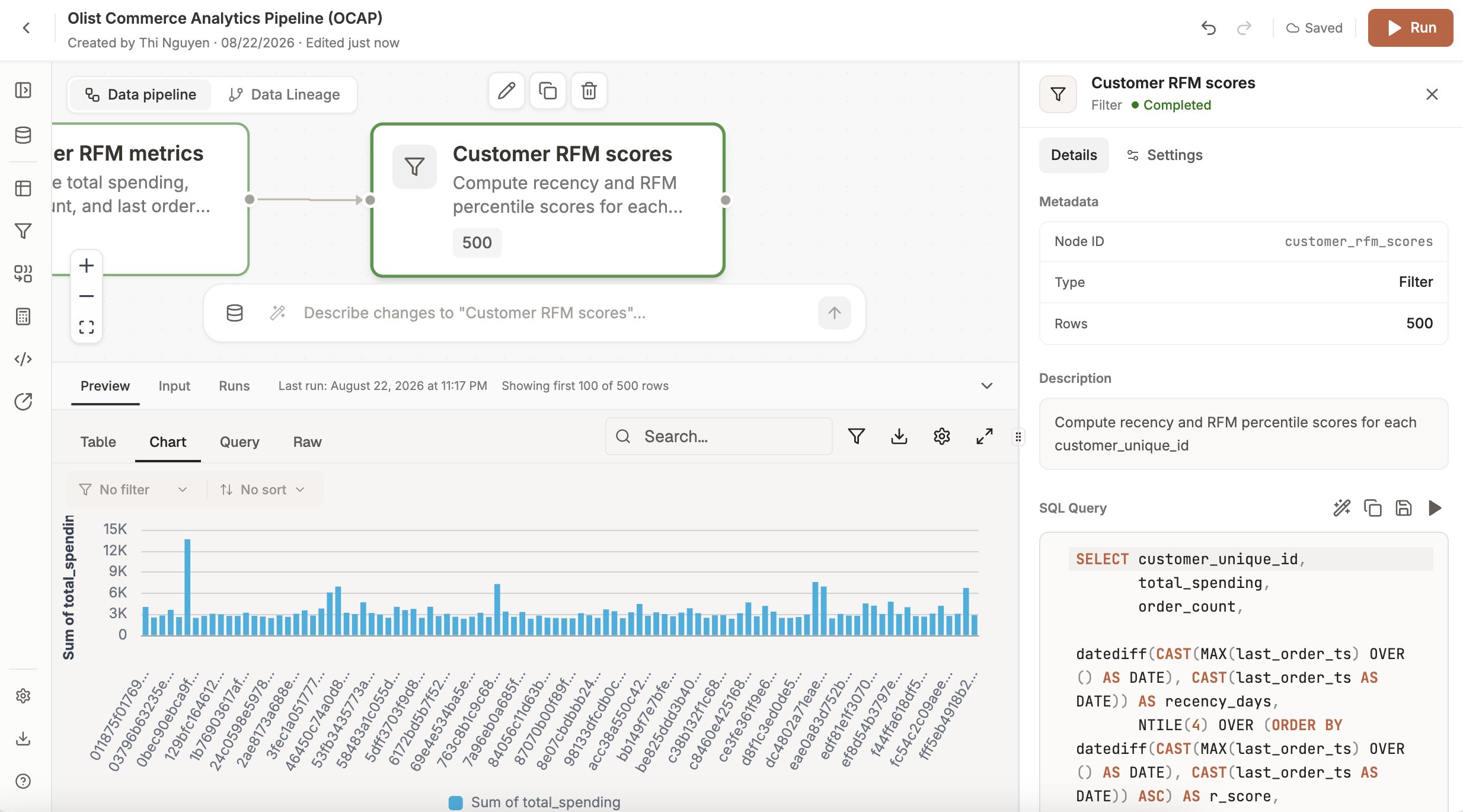Click the preview Search field
Viewport: 1463px width, 812px height.
718,437
